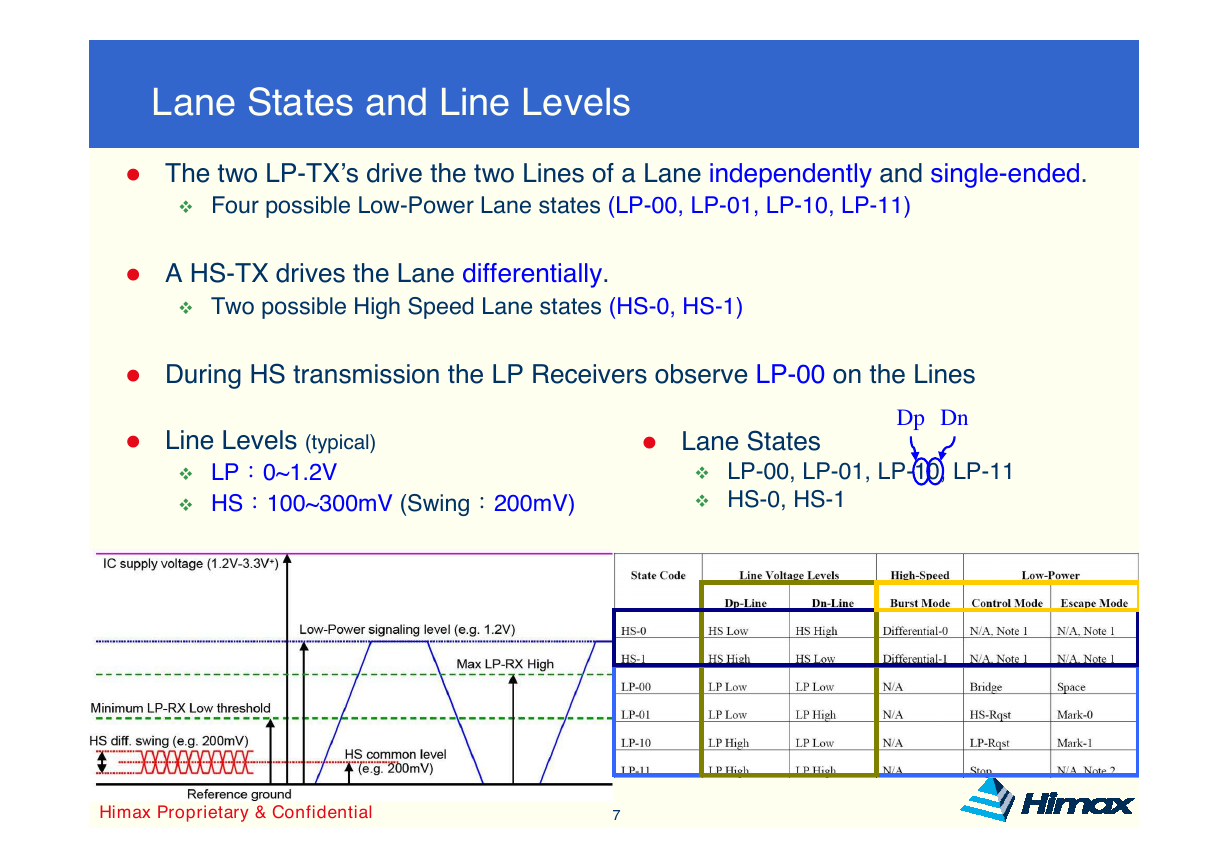The image size is (1228, 868).
Task: Select the blue word "single-ended"
Action: click(x=1005, y=174)
